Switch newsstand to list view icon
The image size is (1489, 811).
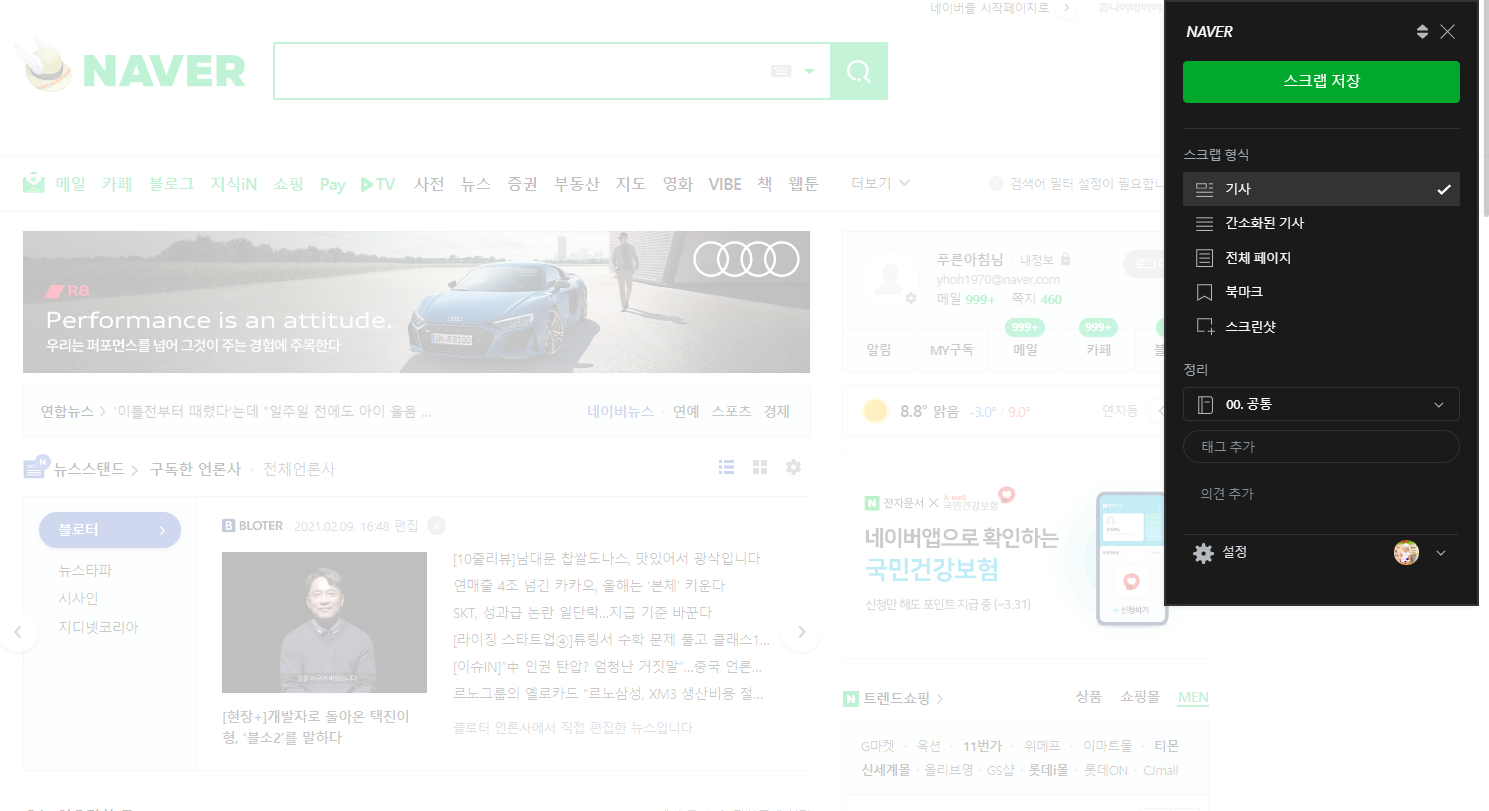[728, 467]
